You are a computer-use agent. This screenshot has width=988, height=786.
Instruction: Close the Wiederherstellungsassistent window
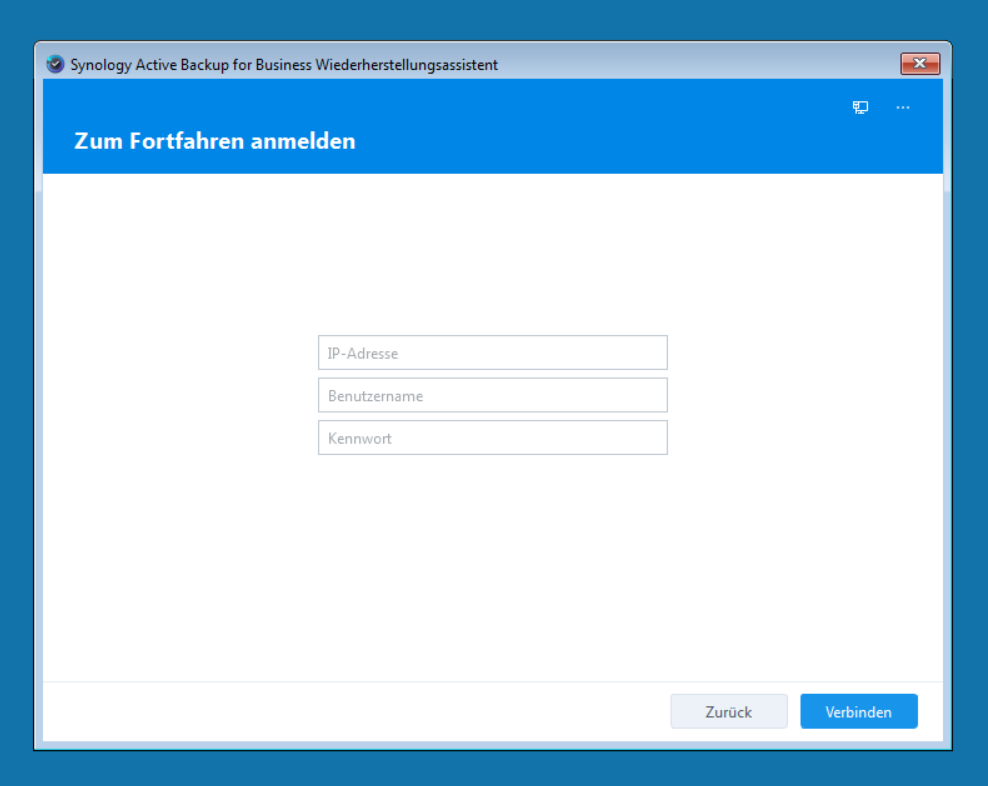click(x=919, y=64)
